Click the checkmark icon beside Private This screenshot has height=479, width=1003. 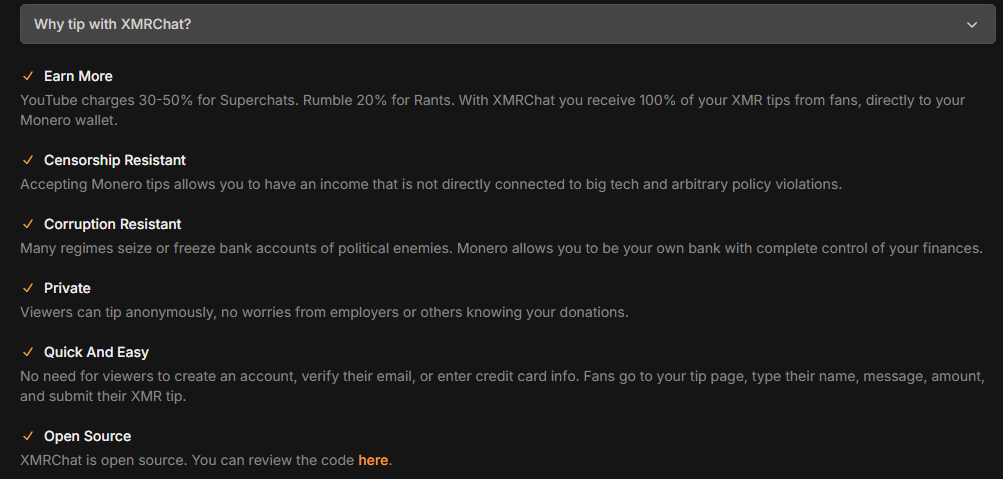pos(28,288)
